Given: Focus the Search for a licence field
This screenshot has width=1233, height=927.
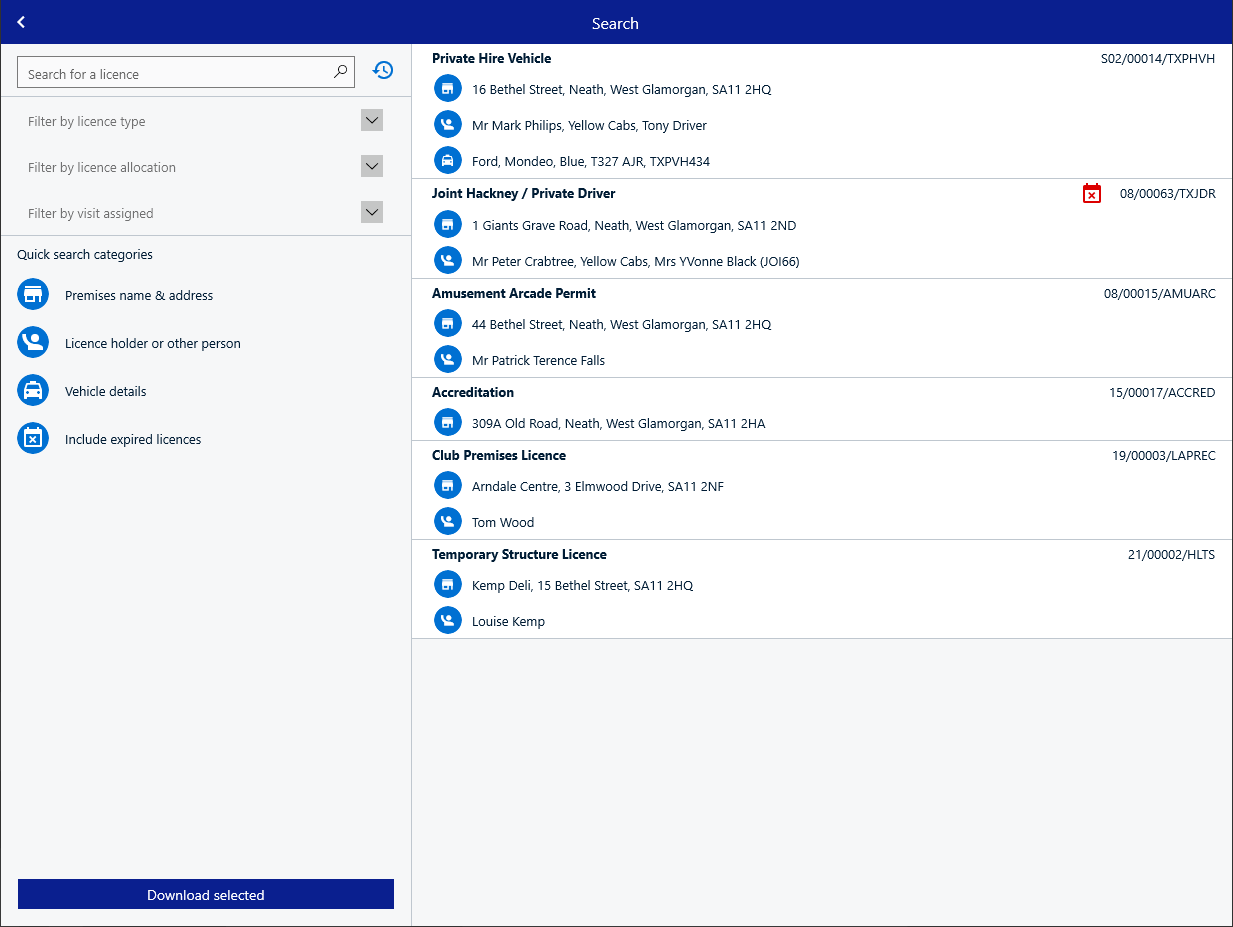Looking at the screenshot, I should tap(186, 72).
